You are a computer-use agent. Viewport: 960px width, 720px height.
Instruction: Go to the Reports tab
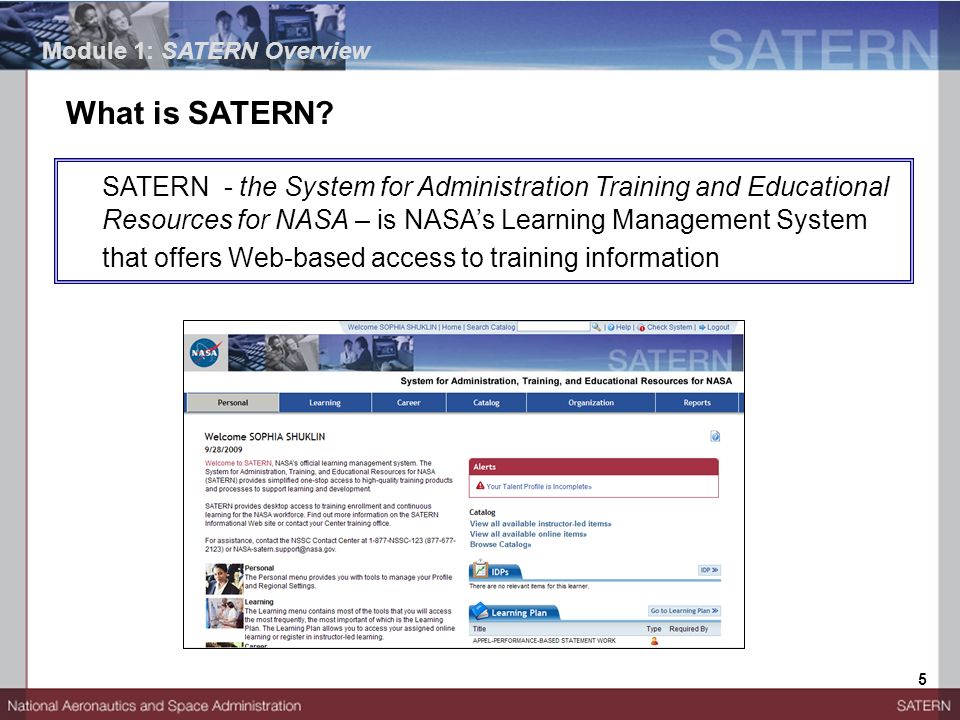pyautogui.click(x=697, y=403)
